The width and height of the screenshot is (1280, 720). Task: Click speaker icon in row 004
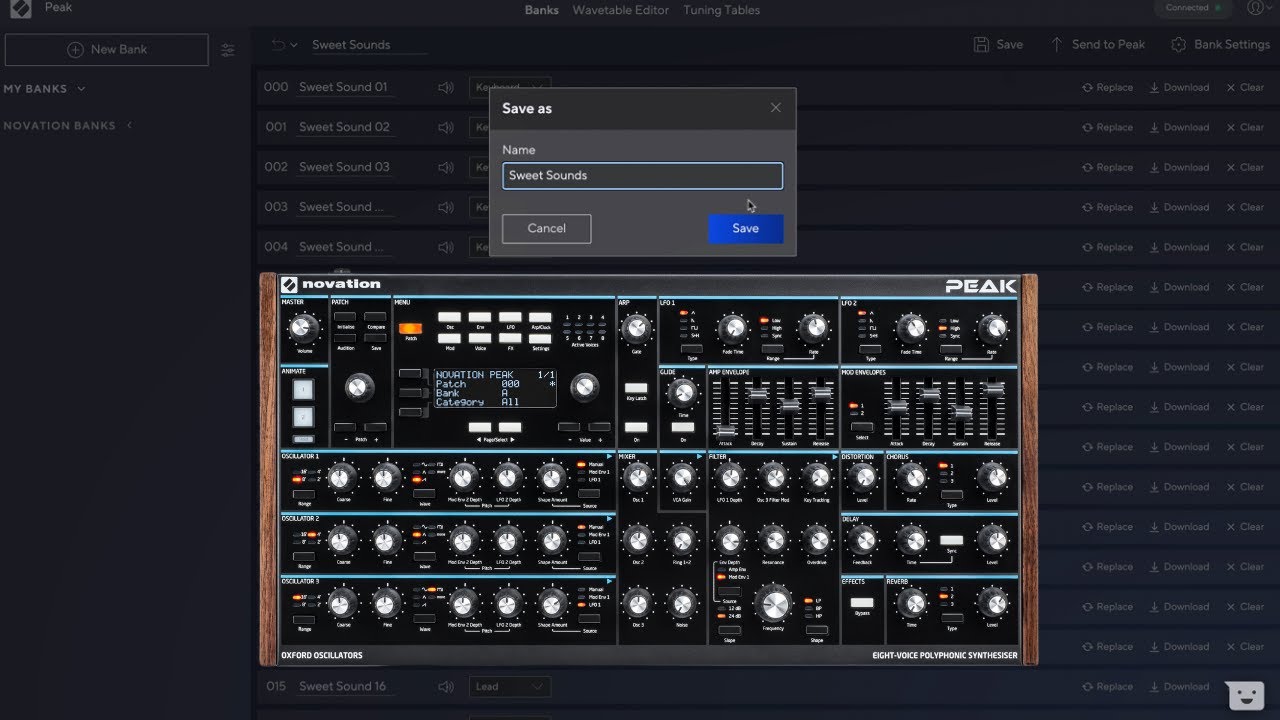[446, 248]
